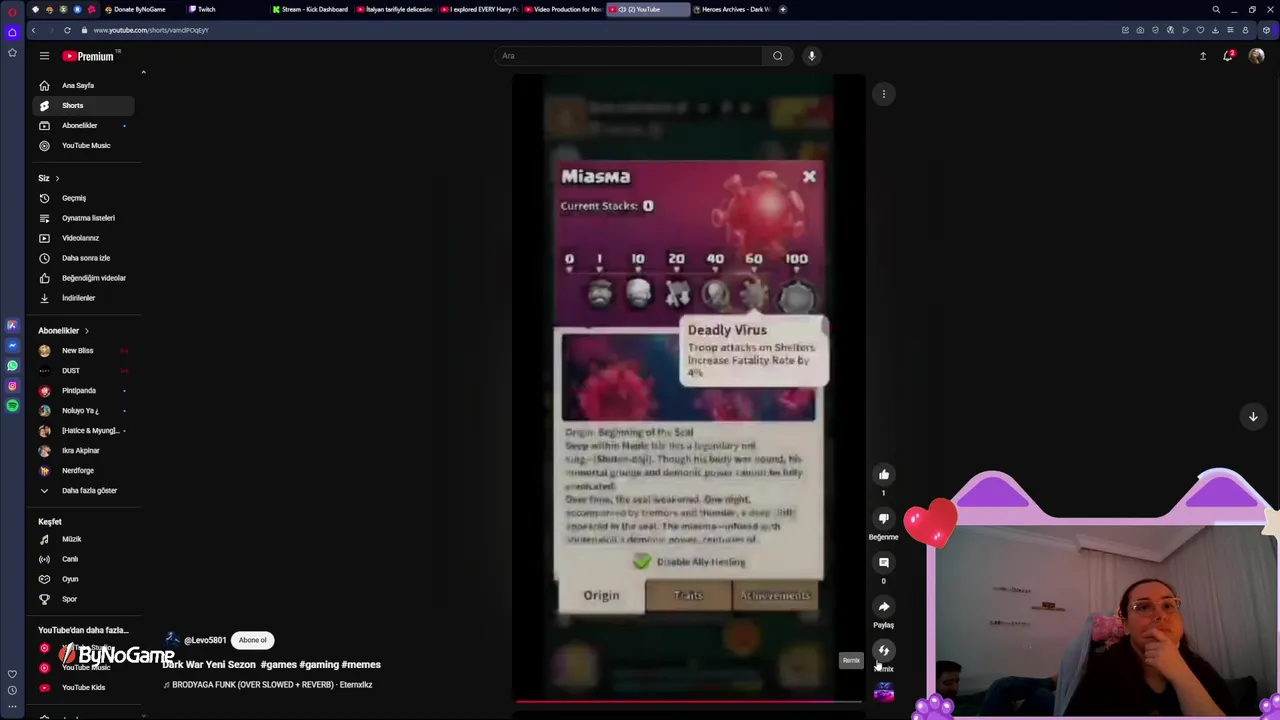Expand the Siz section chevron
Screen dimensions: 1280x720
pyautogui.click(x=57, y=178)
